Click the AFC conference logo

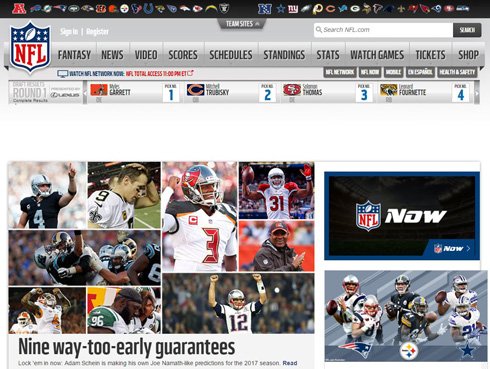(19, 9)
